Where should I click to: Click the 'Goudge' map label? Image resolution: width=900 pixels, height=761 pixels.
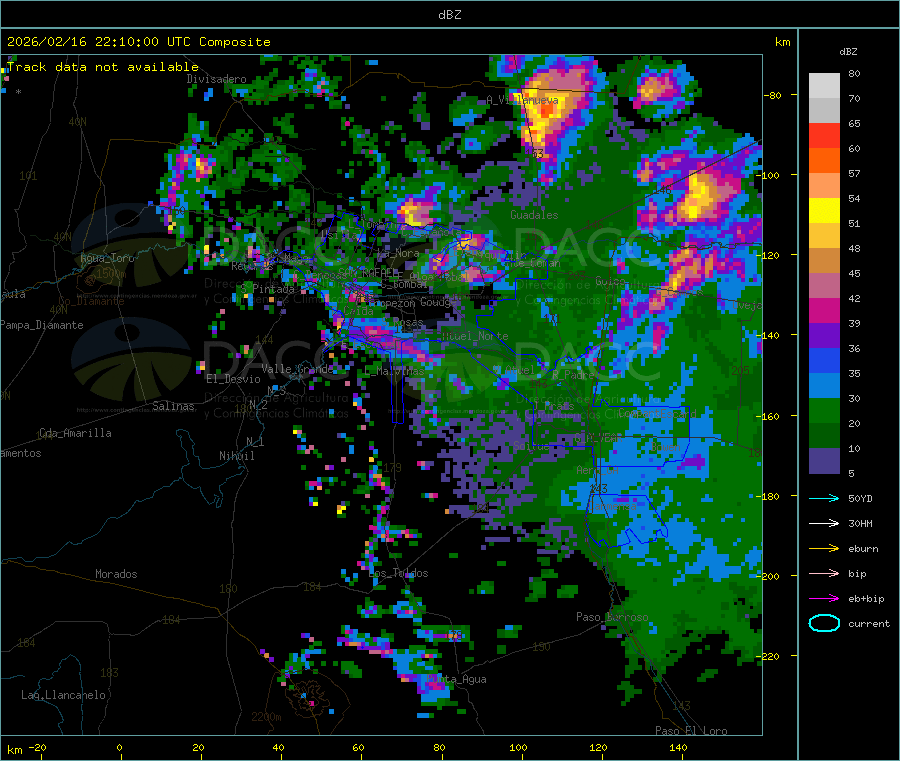[x=438, y=302]
